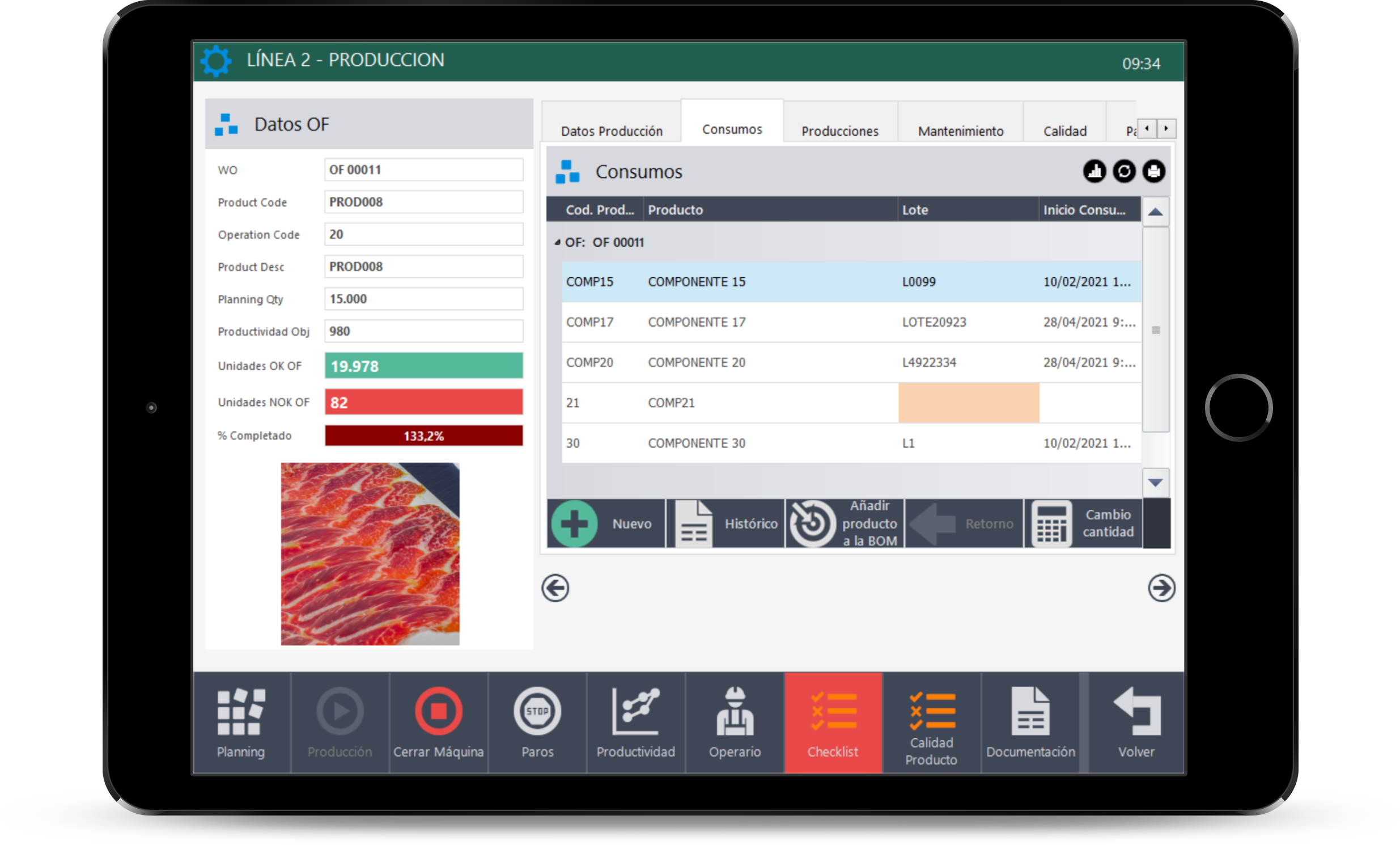This screenshot has height=845, width=1400.
Task: Switch to the Producciones tab
Action: (x=839, y=131)
